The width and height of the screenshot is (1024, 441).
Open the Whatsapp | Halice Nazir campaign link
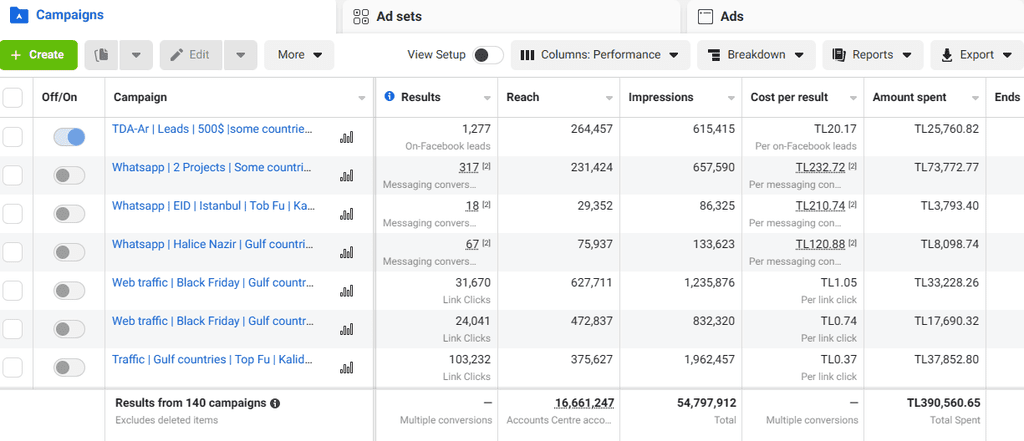tap(212, 244)
